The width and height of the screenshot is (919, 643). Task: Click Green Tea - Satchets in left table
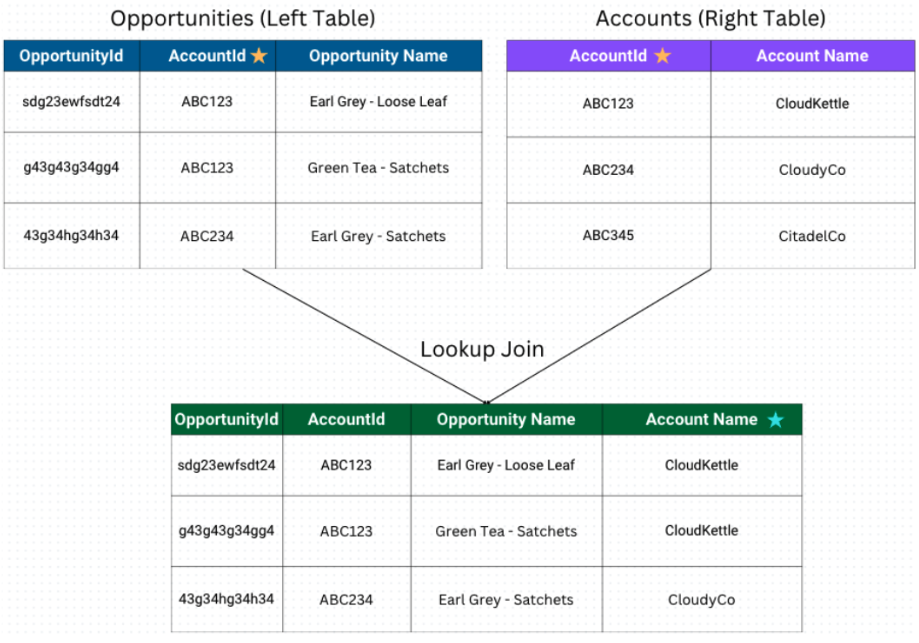(379, 168)
